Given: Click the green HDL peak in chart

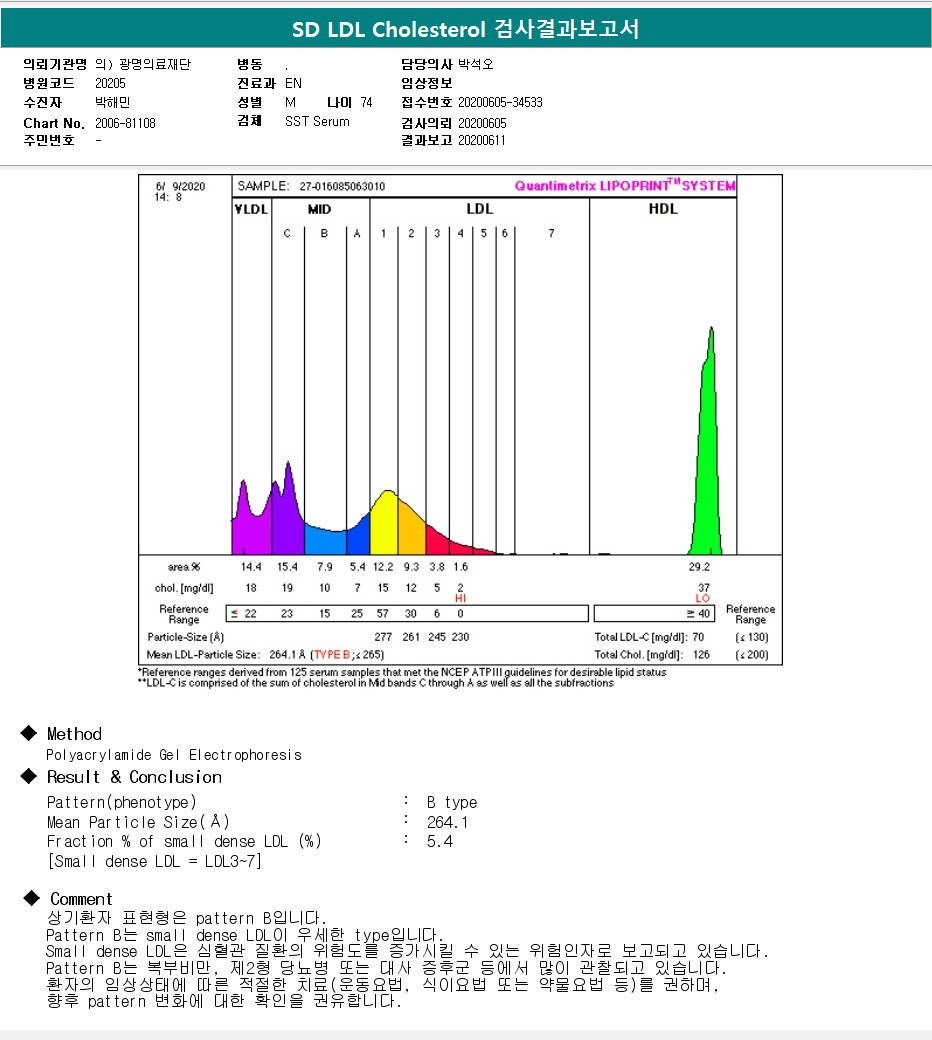Looking at the screenshot, I should click(x=707, y=464).
